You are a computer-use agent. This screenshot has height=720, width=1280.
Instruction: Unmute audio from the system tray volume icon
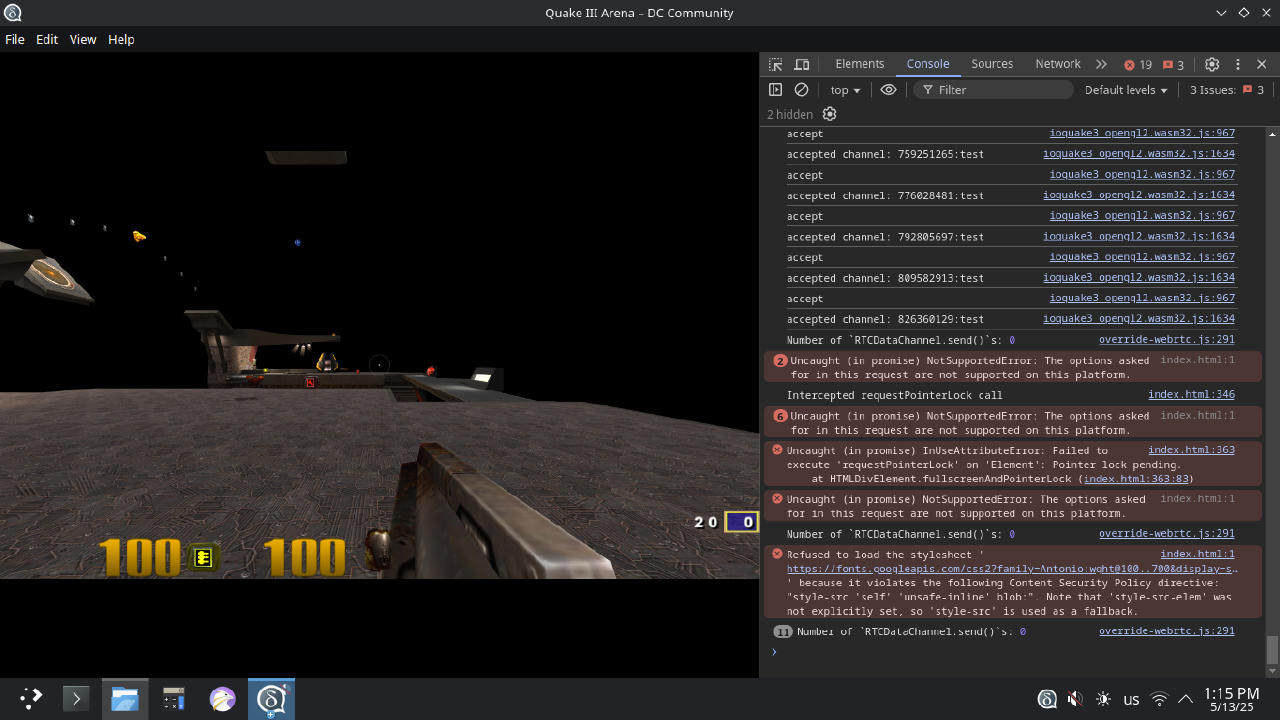tap(1075, 699)
